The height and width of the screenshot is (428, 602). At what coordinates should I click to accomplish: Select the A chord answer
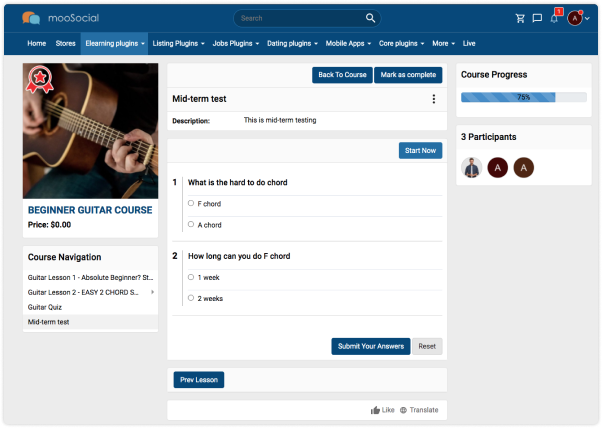coord(191,224)
